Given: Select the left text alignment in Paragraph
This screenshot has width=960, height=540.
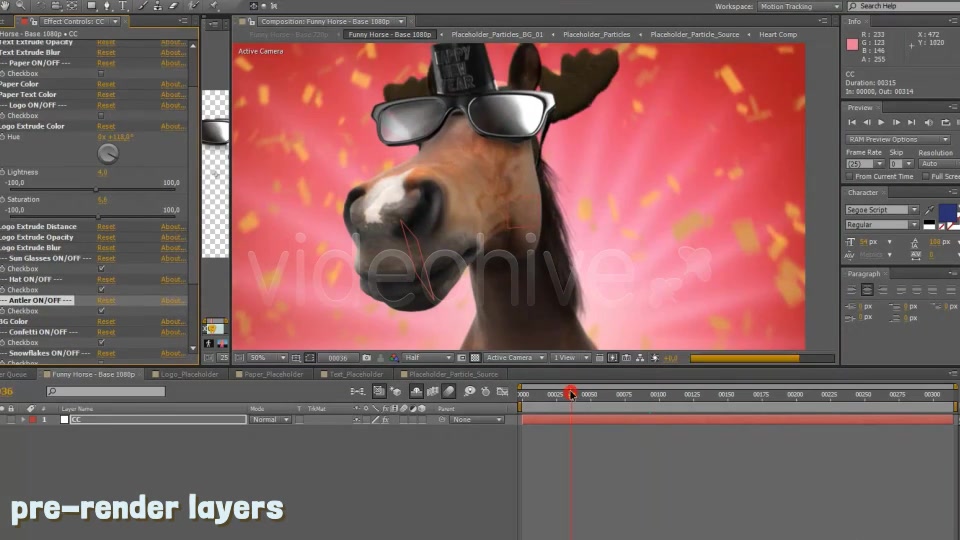Looking at the screenshot, I should tap(852, 290).
